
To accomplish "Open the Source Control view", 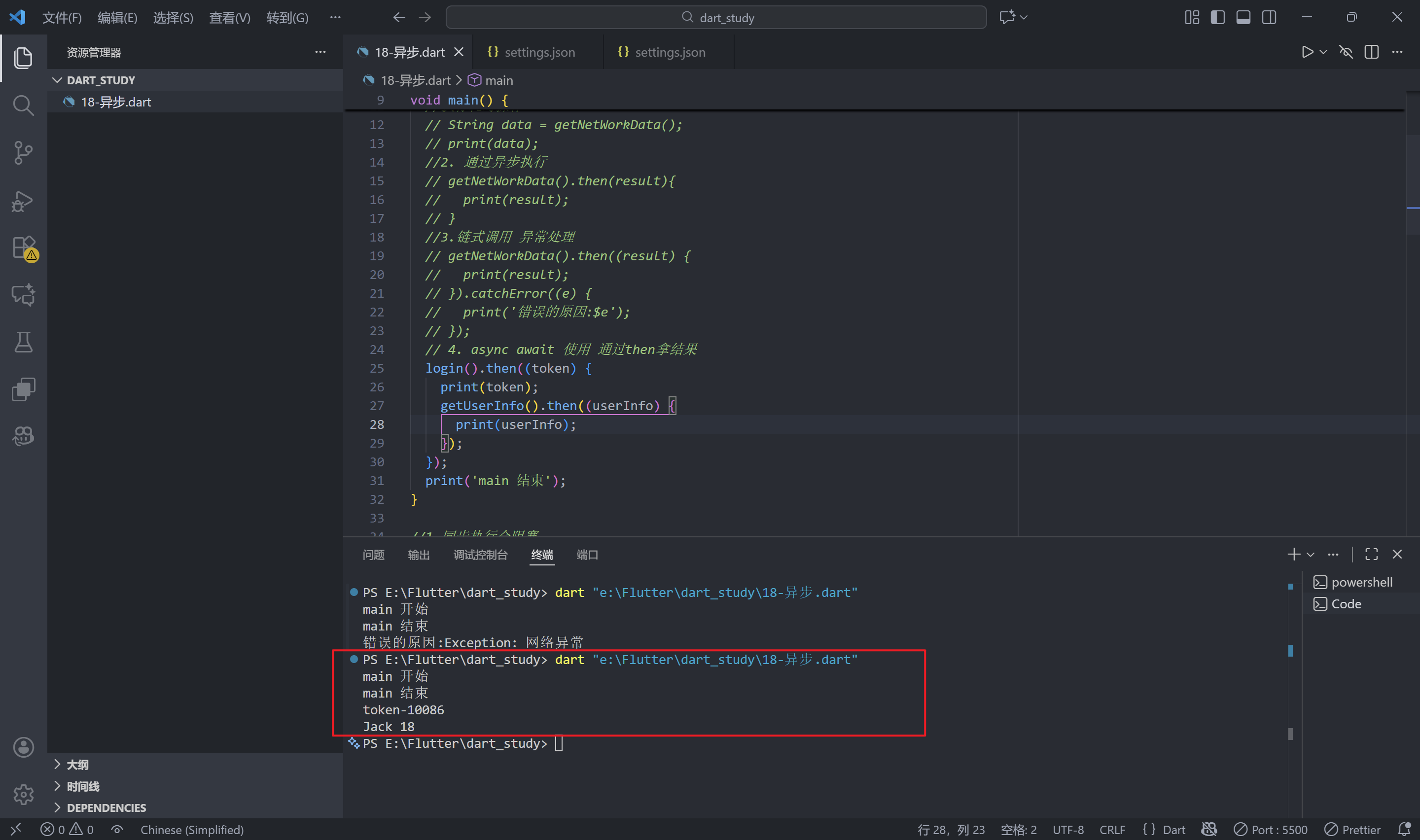I will point(23,153).
